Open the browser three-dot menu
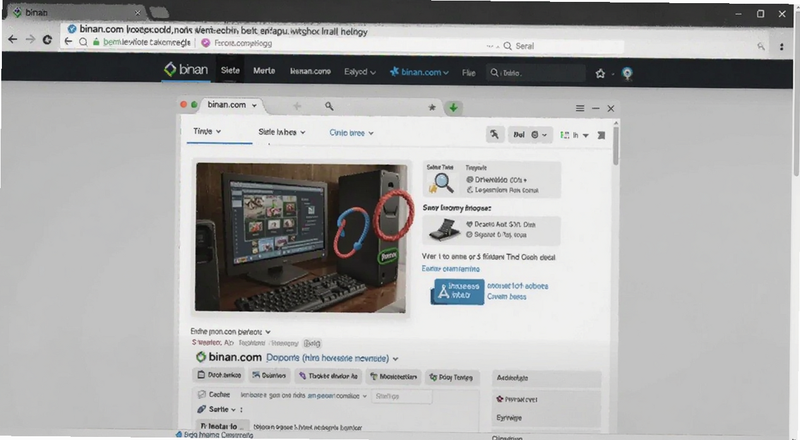The height and width of the screenshot is (440, 800). [781, 46]
